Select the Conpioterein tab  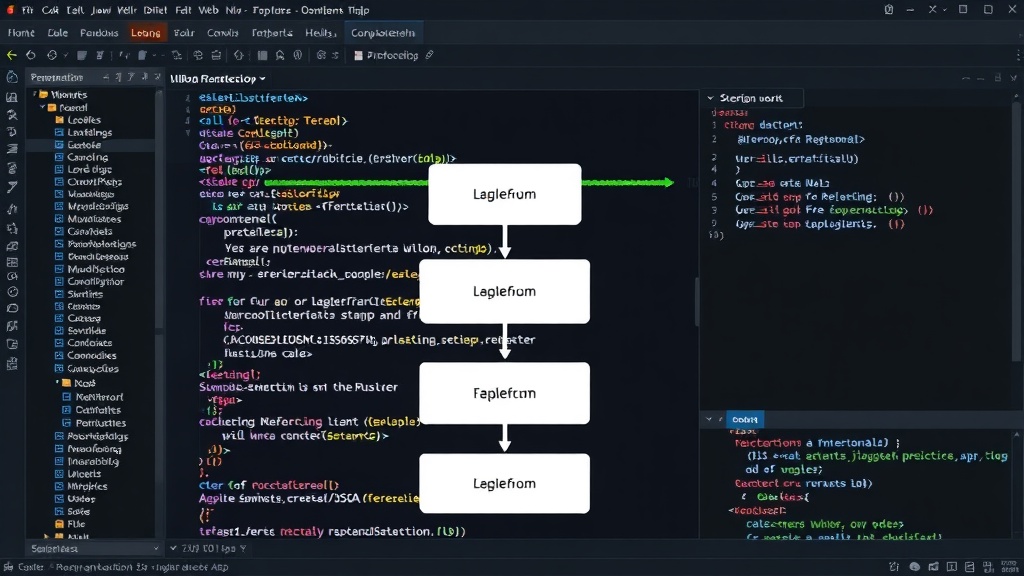(383, 33)
